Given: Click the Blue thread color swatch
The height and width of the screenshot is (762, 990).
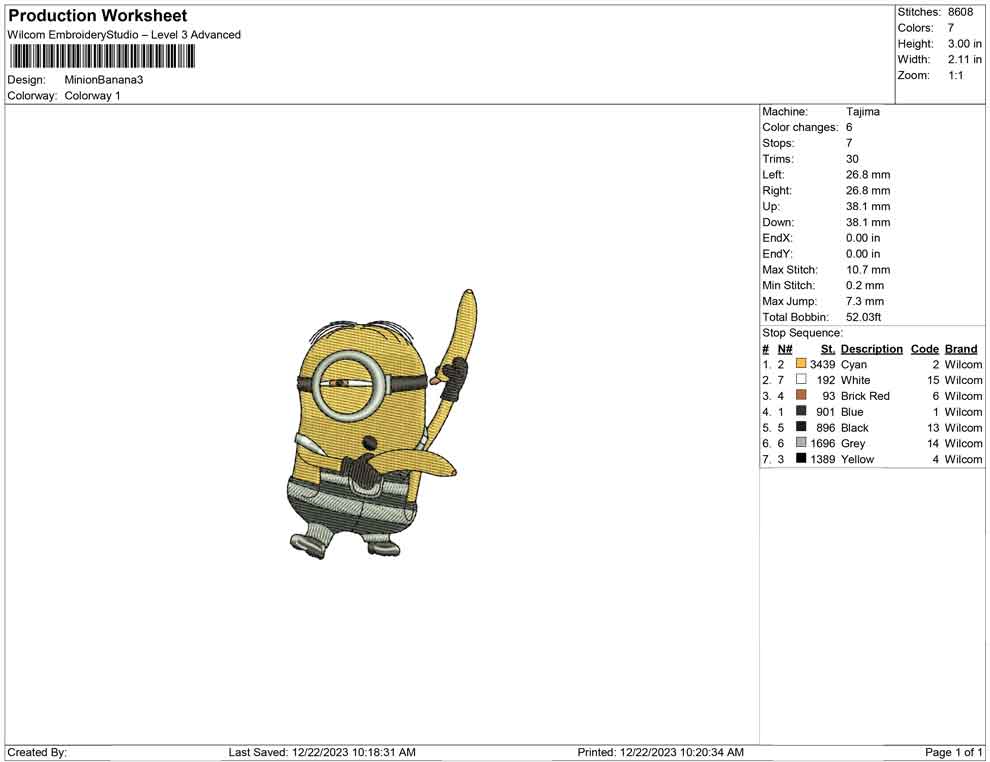Looking at the screenshot, I should tap(801, 411).
